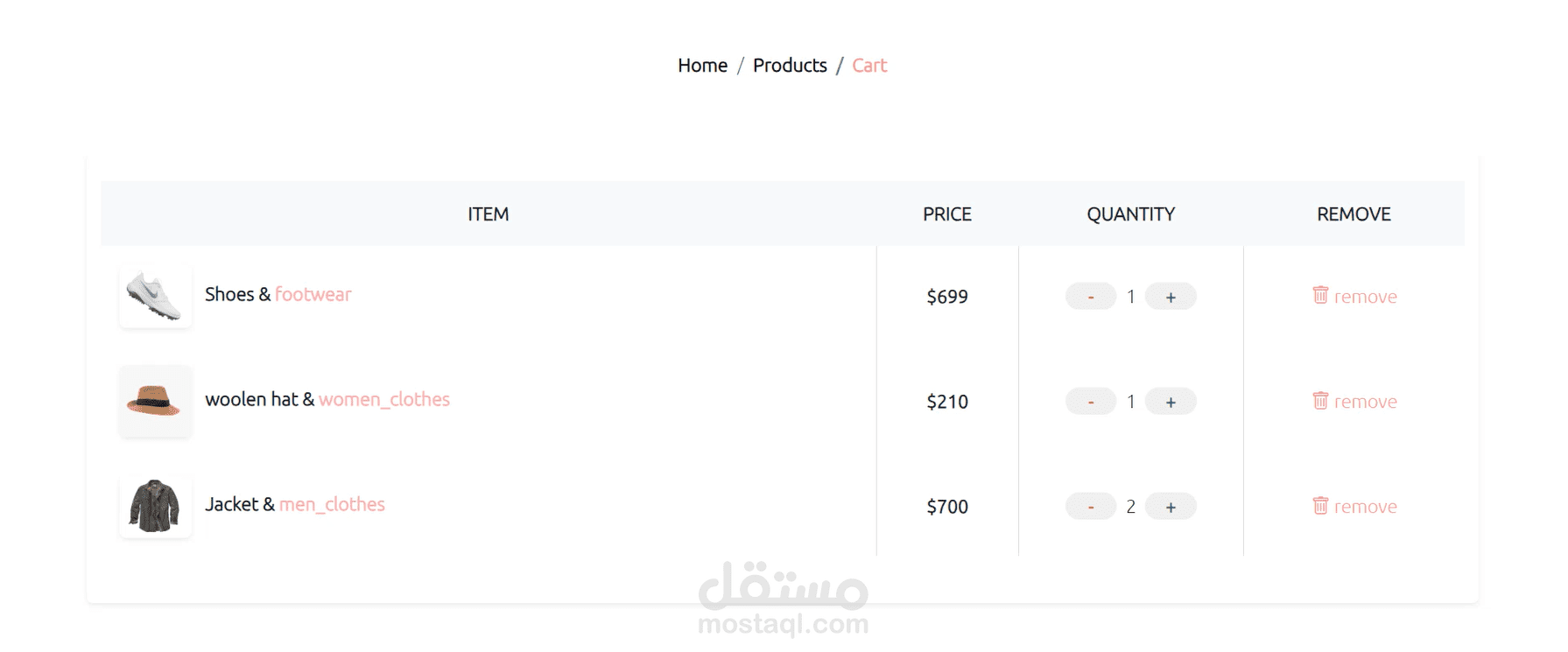Image resolution: width=1568 pixels, height=652 pixels.
Task: Click the trash icon for woolen hat
Action: coord(1320,400)
